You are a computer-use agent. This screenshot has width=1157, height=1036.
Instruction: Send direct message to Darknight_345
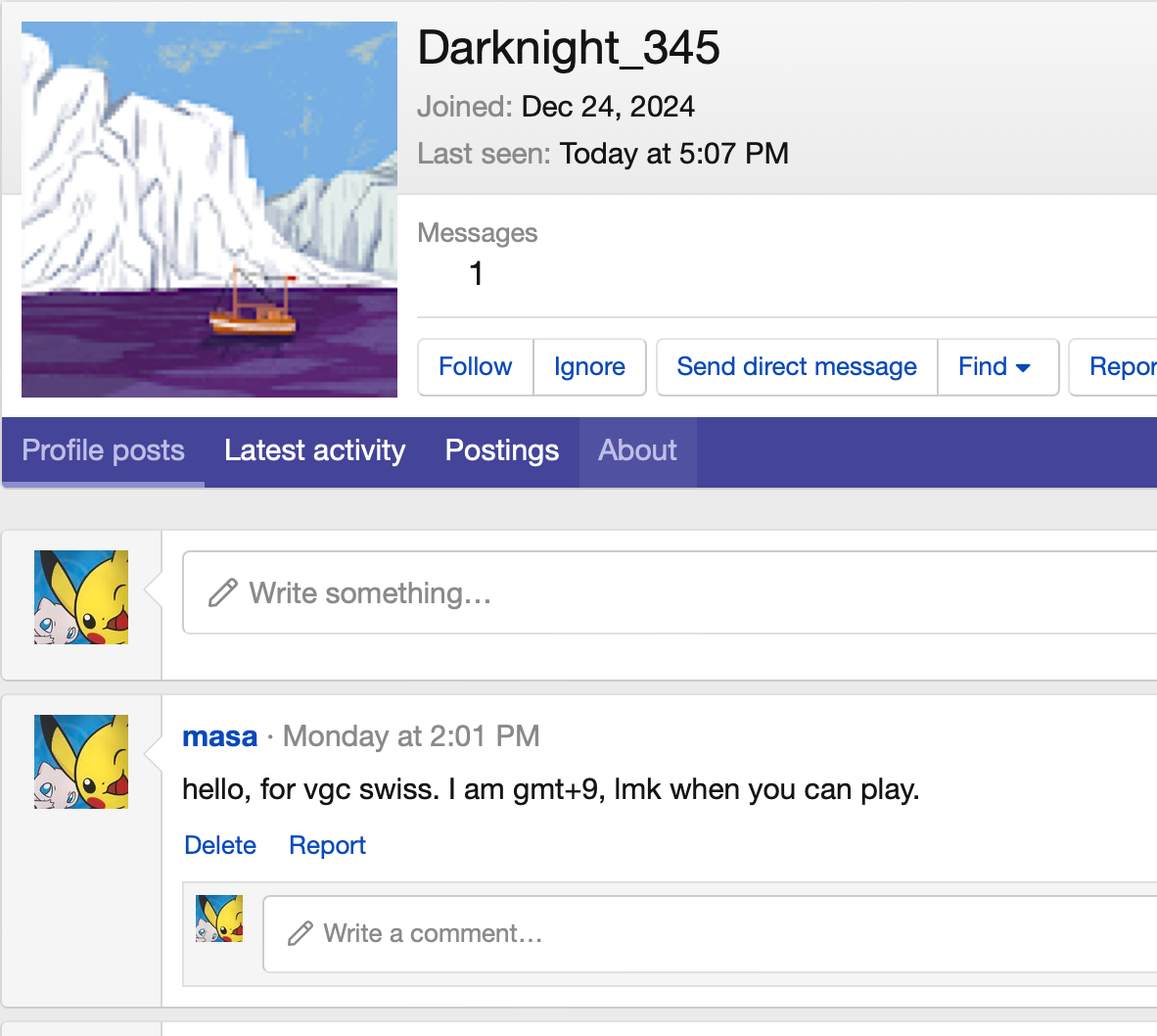tap(797, 367)
